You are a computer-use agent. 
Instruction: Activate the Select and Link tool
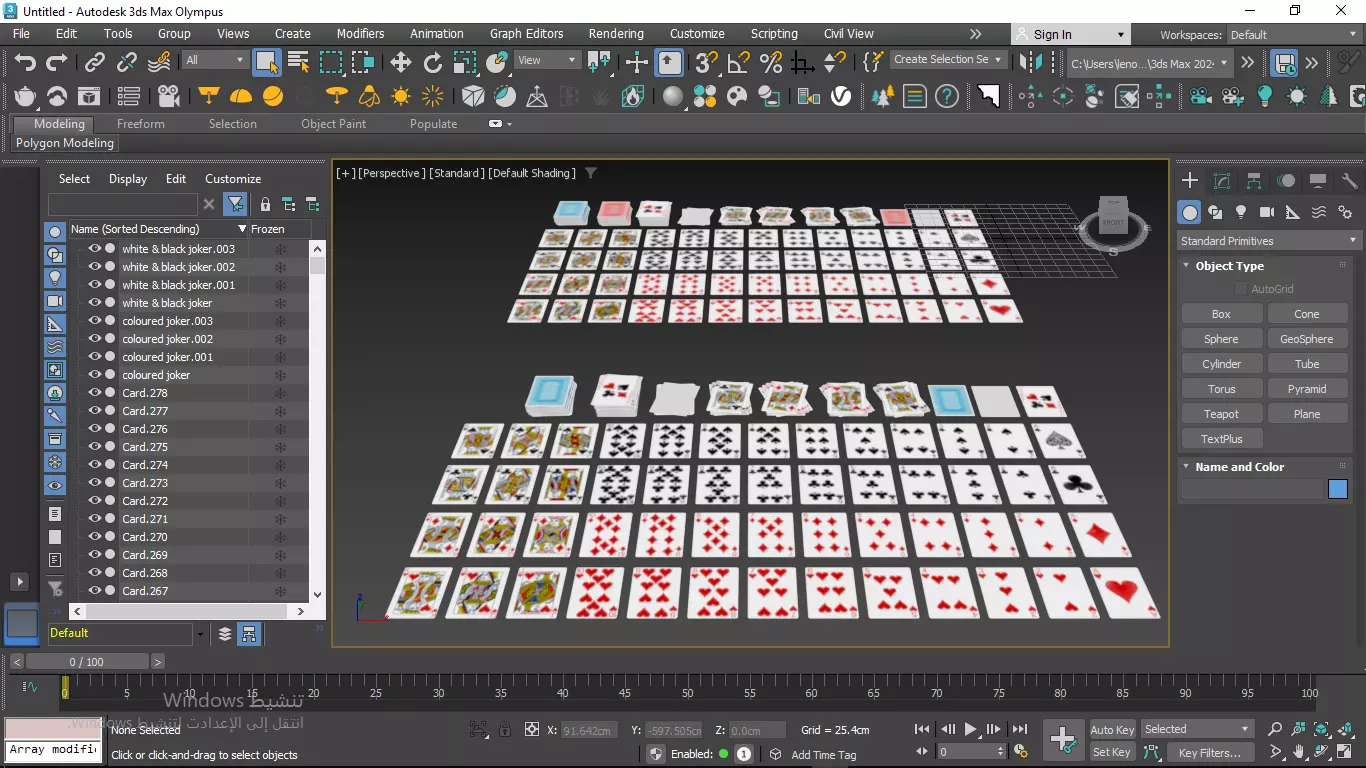[94, 62]
